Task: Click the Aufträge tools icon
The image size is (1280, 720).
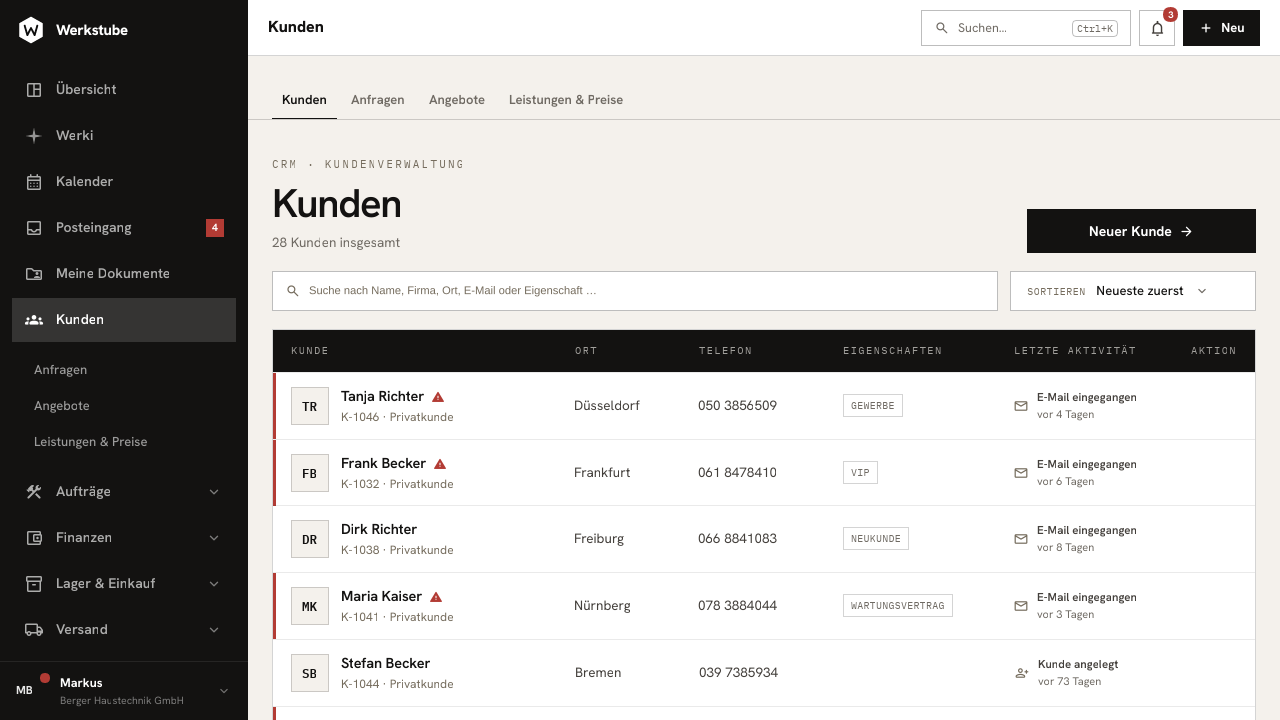Action: click(34, 492)
